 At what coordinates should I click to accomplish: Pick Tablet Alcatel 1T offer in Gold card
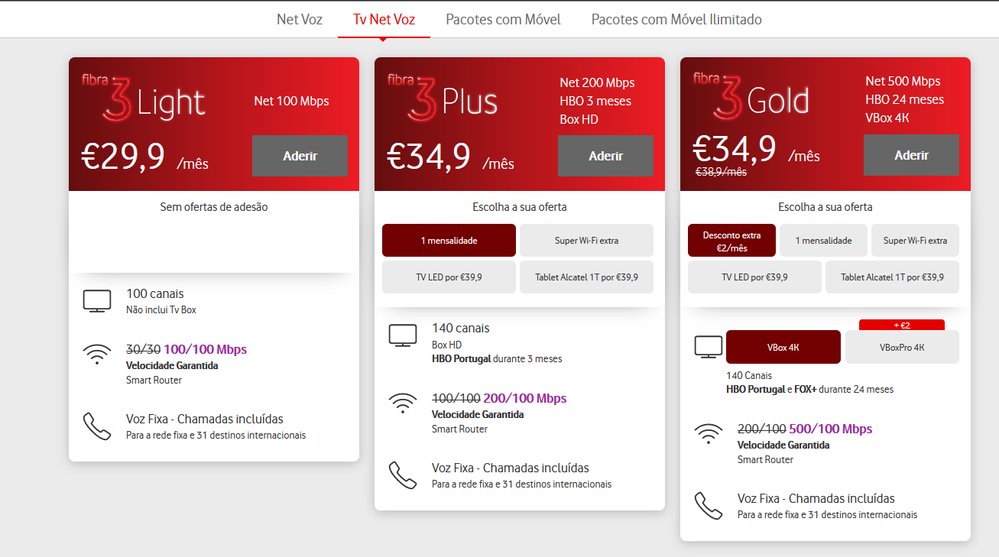pos(892,277)
